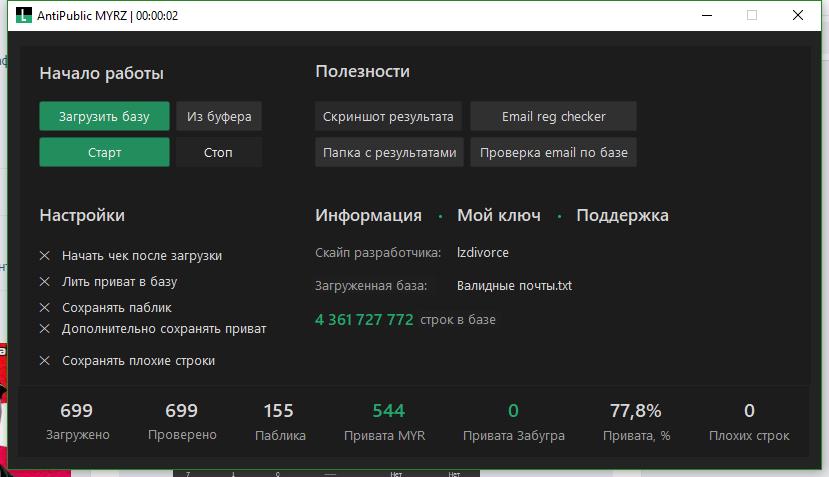Start checking with the Старт button
This screenshot has height=477, width=829.
(x=104, y=153)
